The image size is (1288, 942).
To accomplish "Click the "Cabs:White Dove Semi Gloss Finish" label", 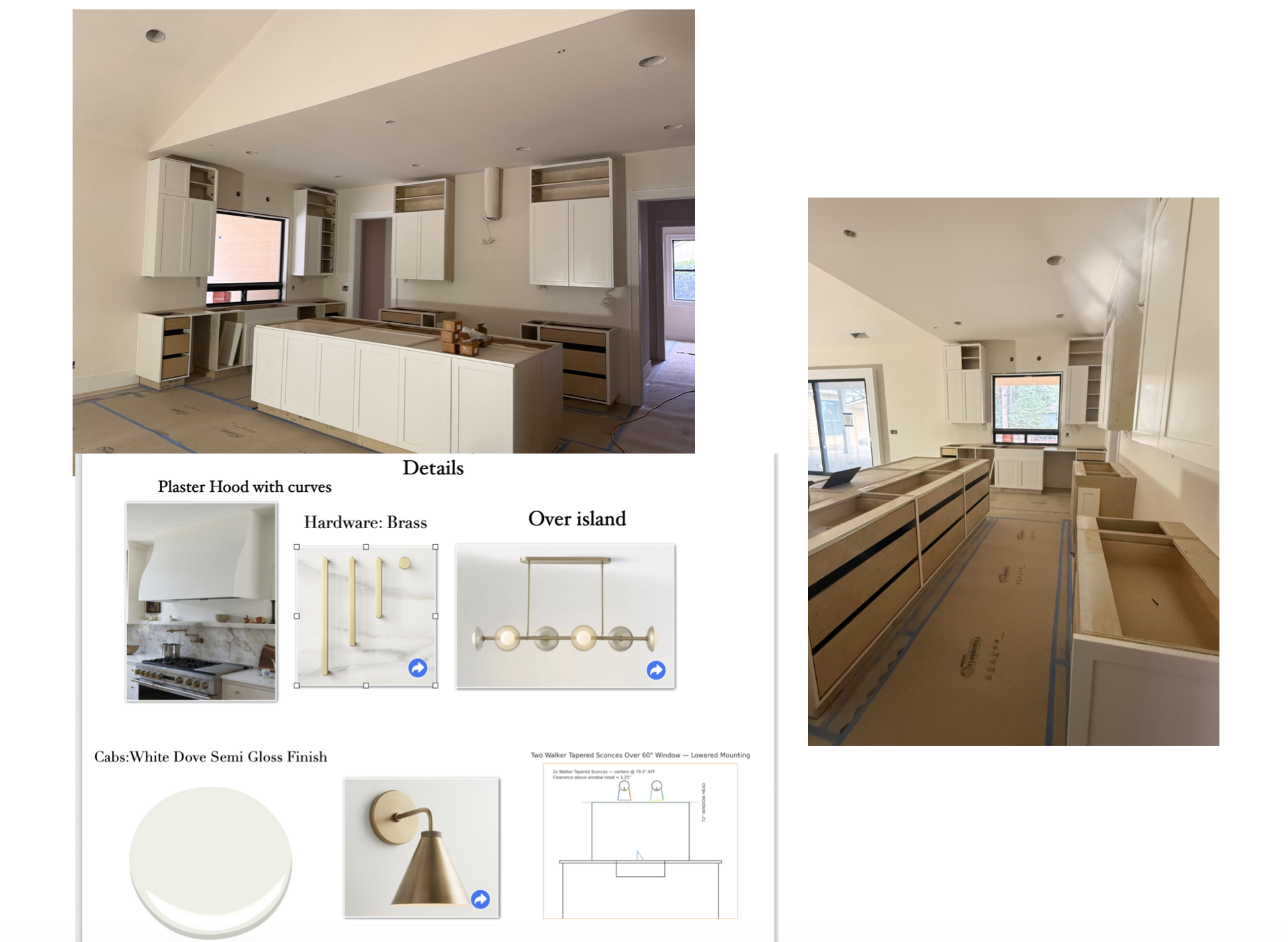I will (210, 757).
